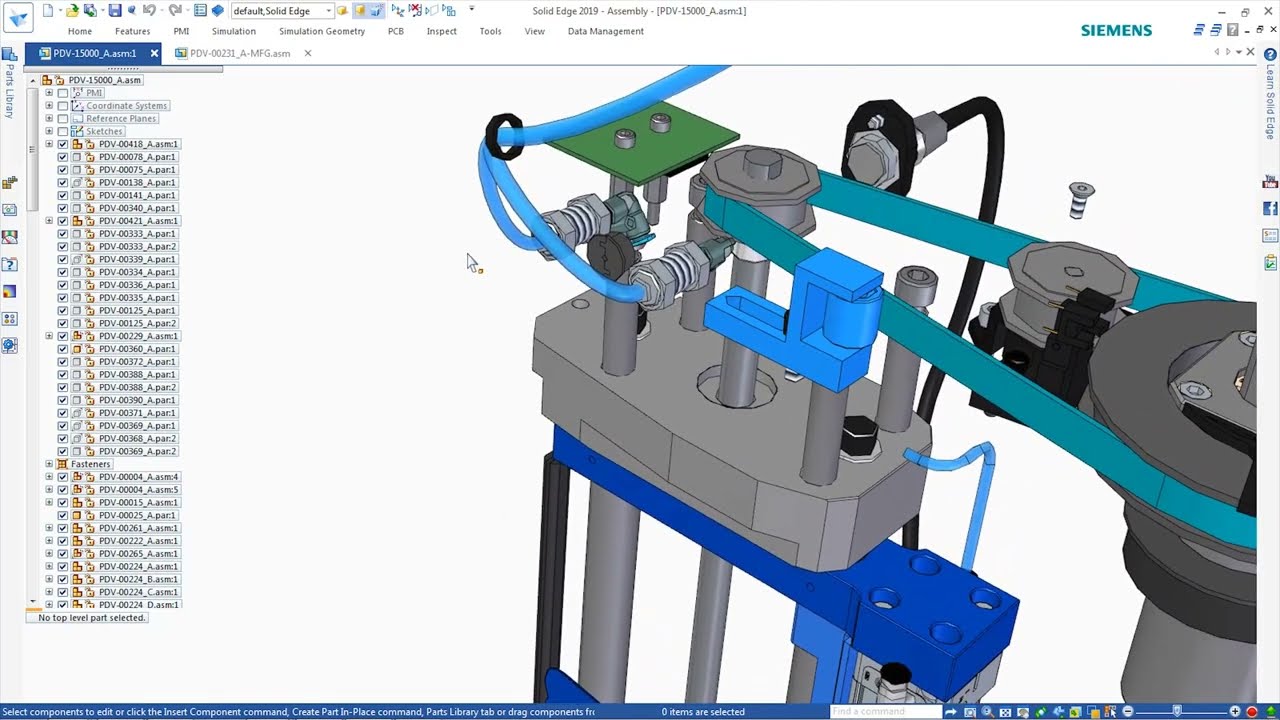Switch to PDV-00231_A-MFG.asm document tab
The image size is (1280, 720).
pyautogui.click(x=240, y=53)
